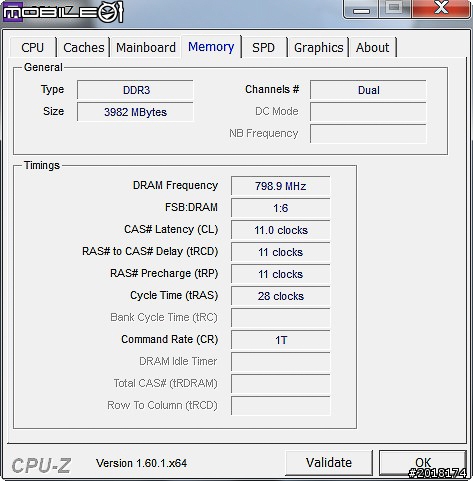
Task: Click the empty Bank Cycle Time field
Action: 281,318
